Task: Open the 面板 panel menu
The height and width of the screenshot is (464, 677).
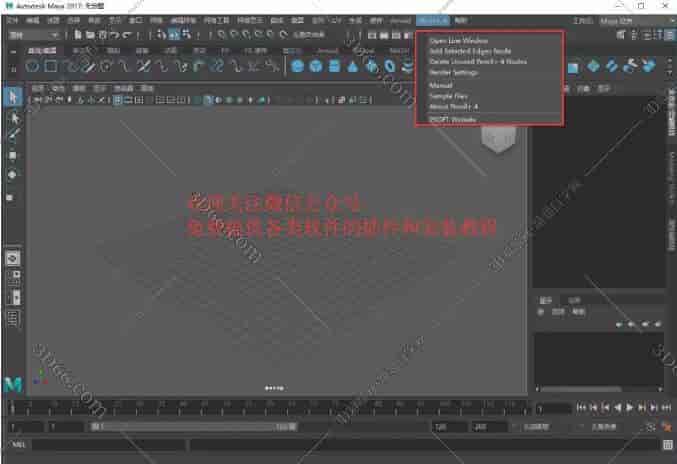Action: [147, 88]
